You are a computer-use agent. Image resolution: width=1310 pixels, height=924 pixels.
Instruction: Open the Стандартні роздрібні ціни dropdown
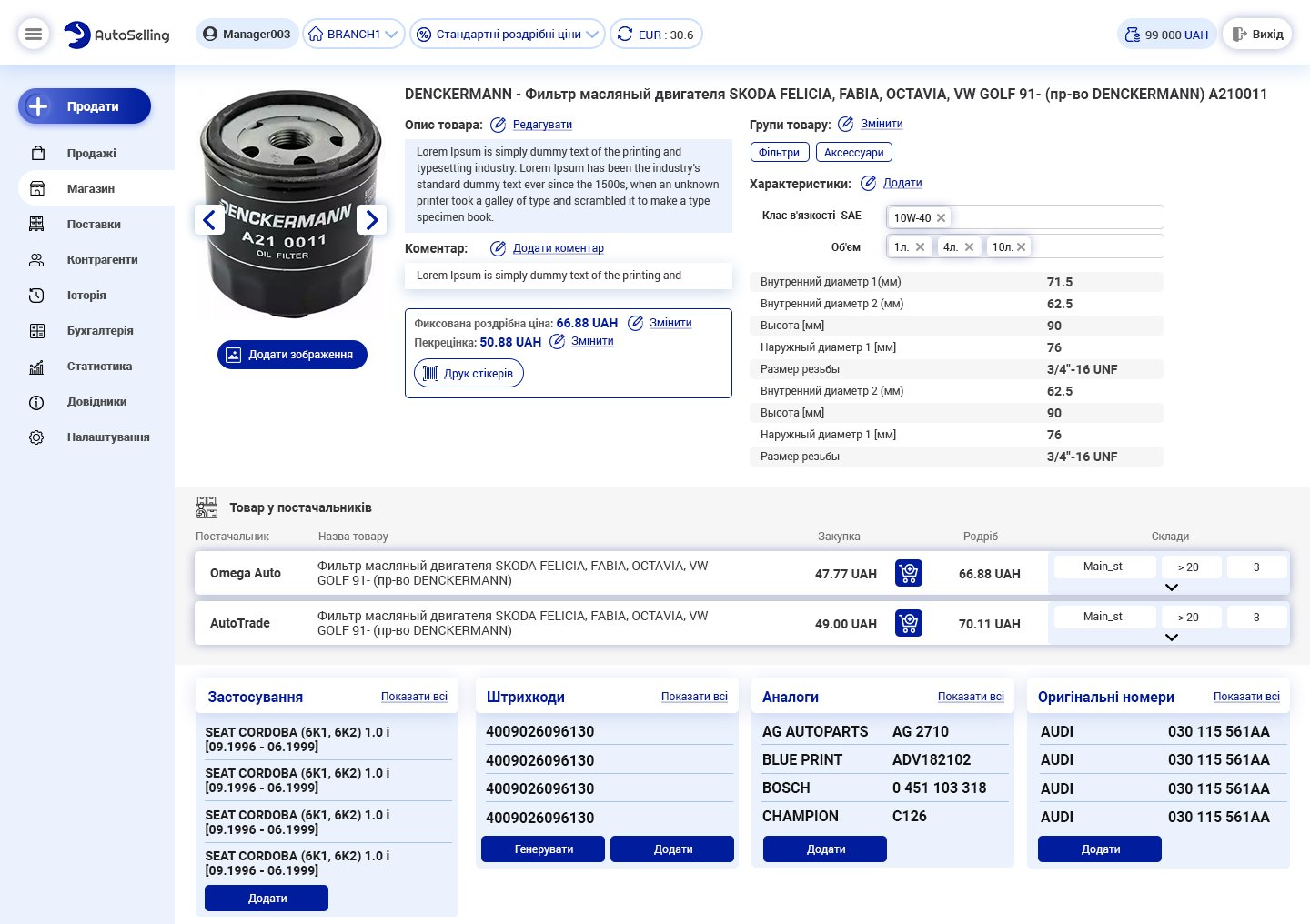(508, 35)
